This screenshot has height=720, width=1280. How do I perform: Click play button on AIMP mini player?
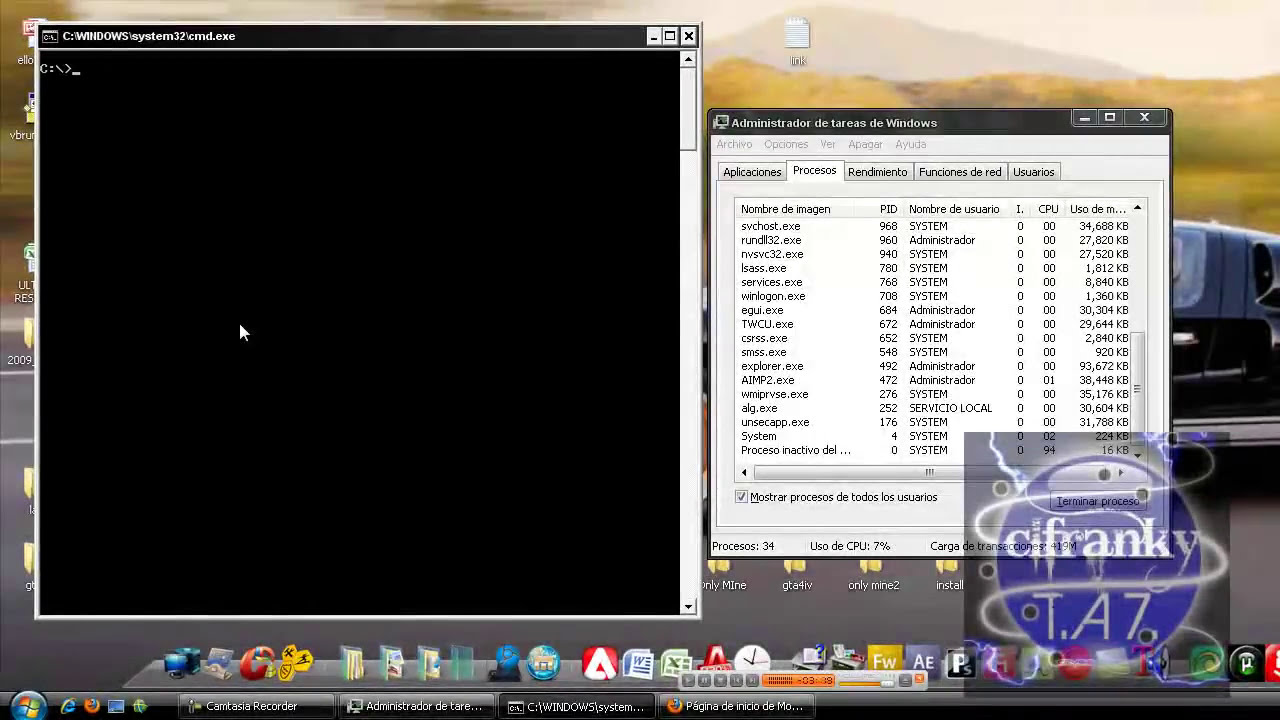coord(688,680)
